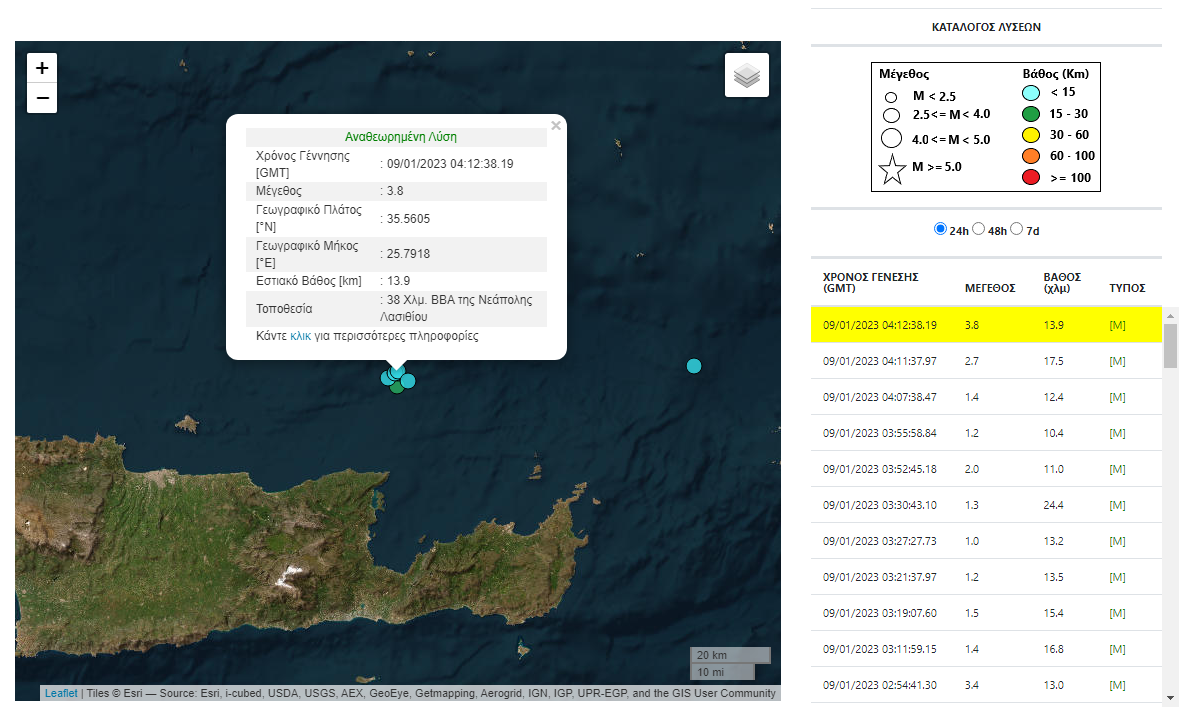Zoom out of the map
1194x728 pixels.
tap(42, 98)
